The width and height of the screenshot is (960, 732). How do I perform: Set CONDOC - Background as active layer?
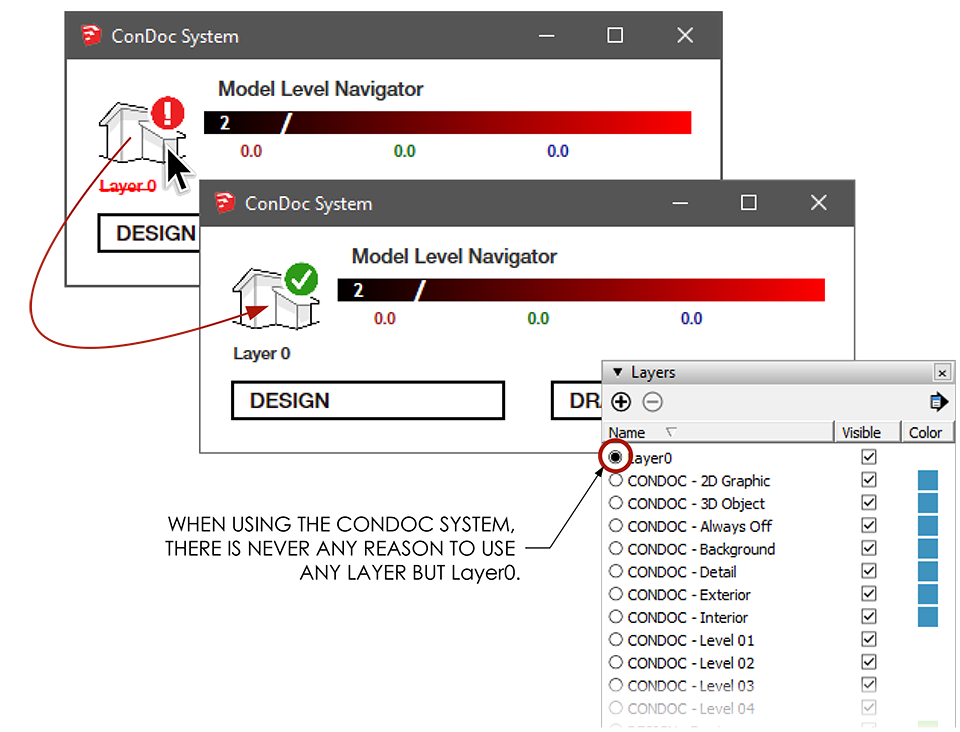[x=616, y=548]
